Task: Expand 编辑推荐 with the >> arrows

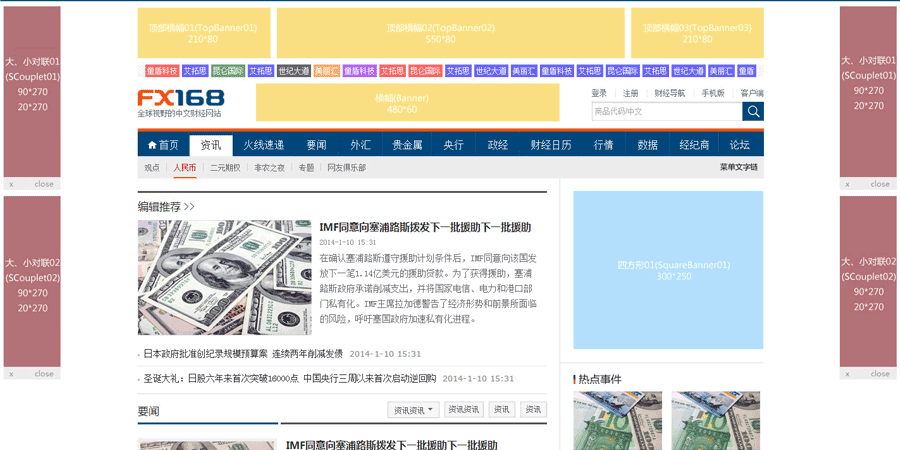Action: [x=189, y=207]
